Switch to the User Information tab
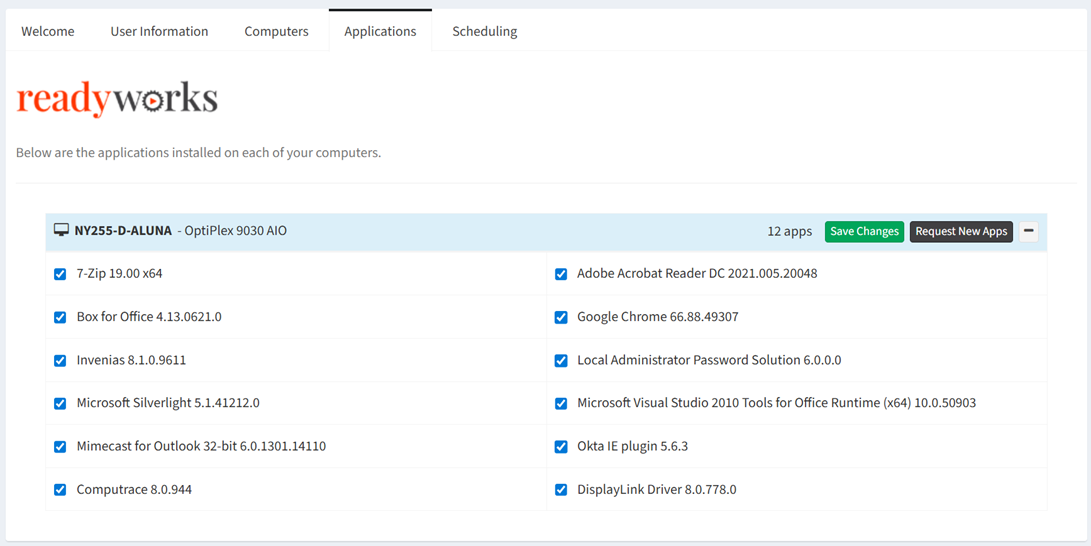Image resolution: width=1091 pixels, height=546 pixels. tap(159, 31)
